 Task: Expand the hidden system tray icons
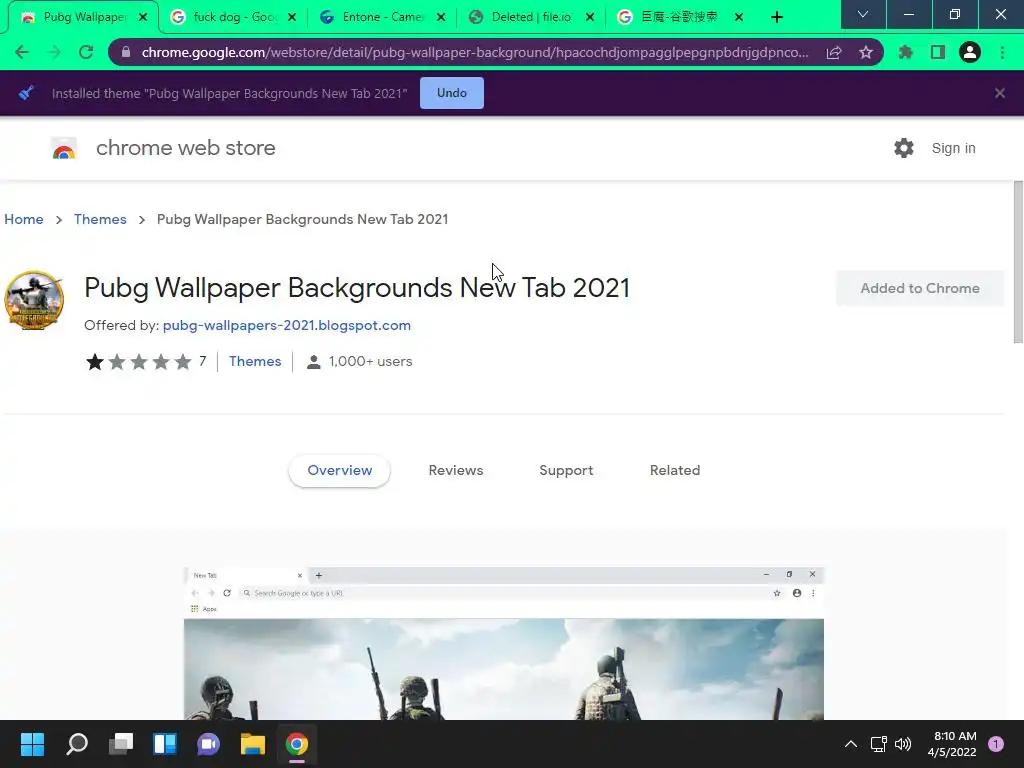coord(850,744)
